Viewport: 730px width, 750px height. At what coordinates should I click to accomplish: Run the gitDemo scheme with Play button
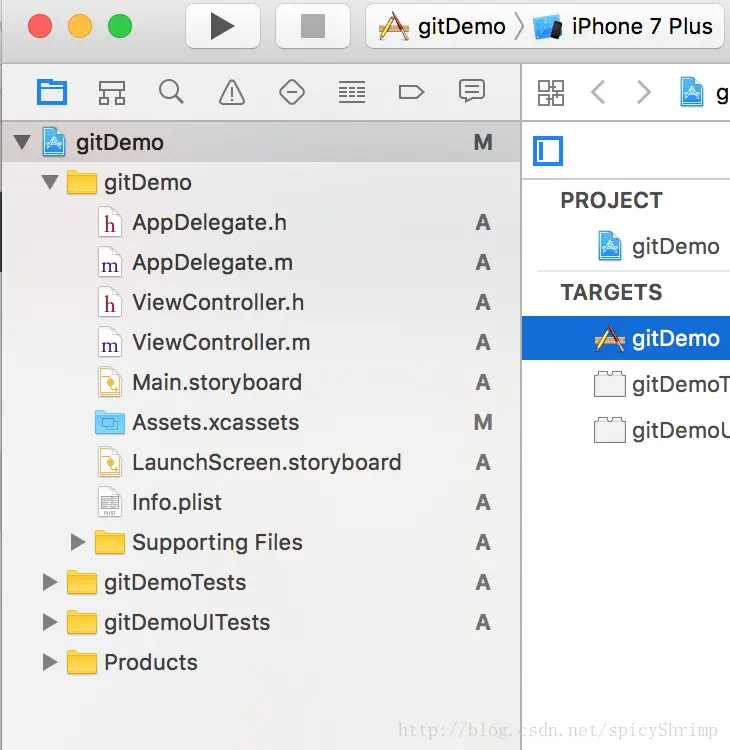222,26
